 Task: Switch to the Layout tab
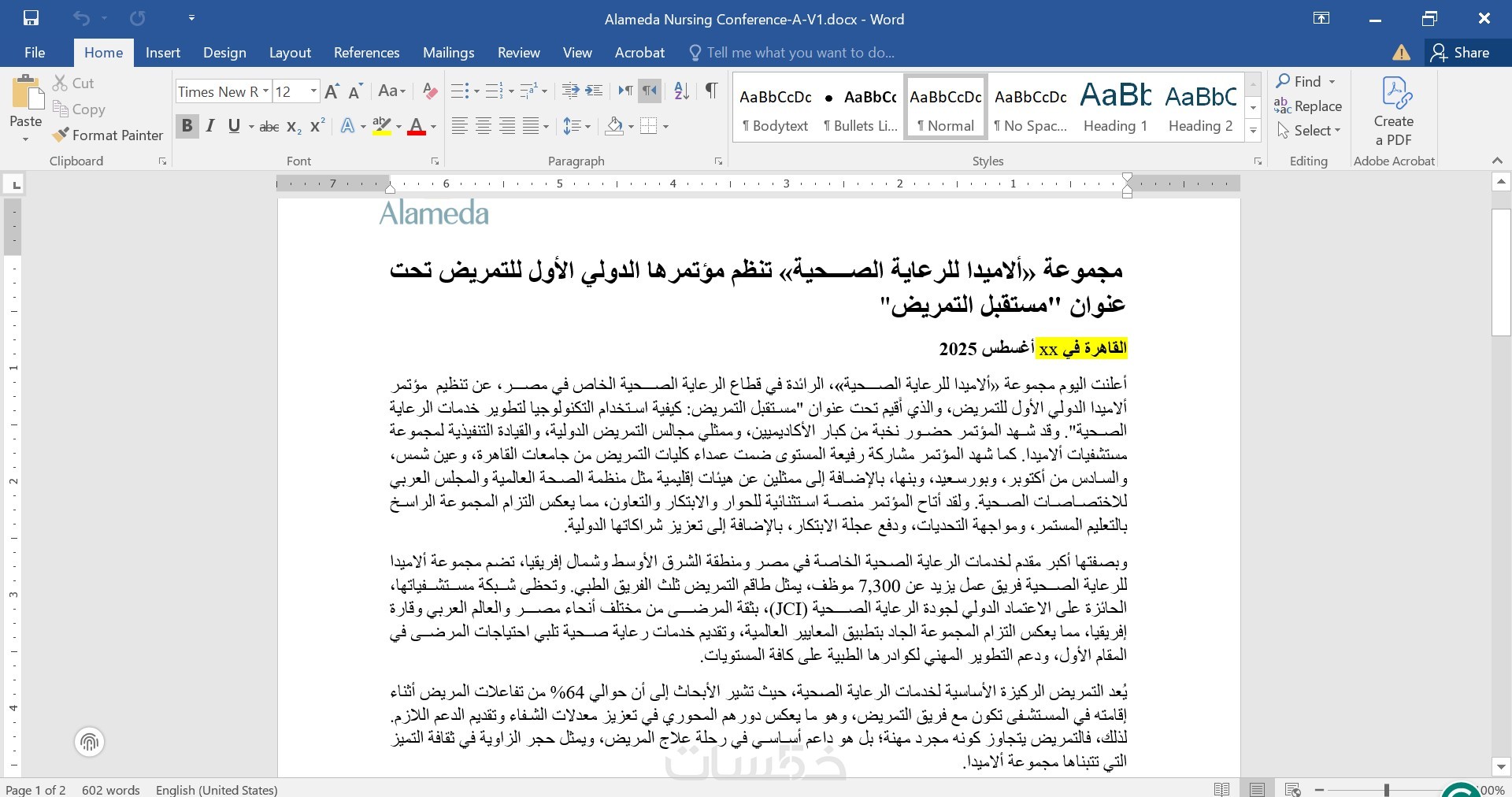point(290,53)
